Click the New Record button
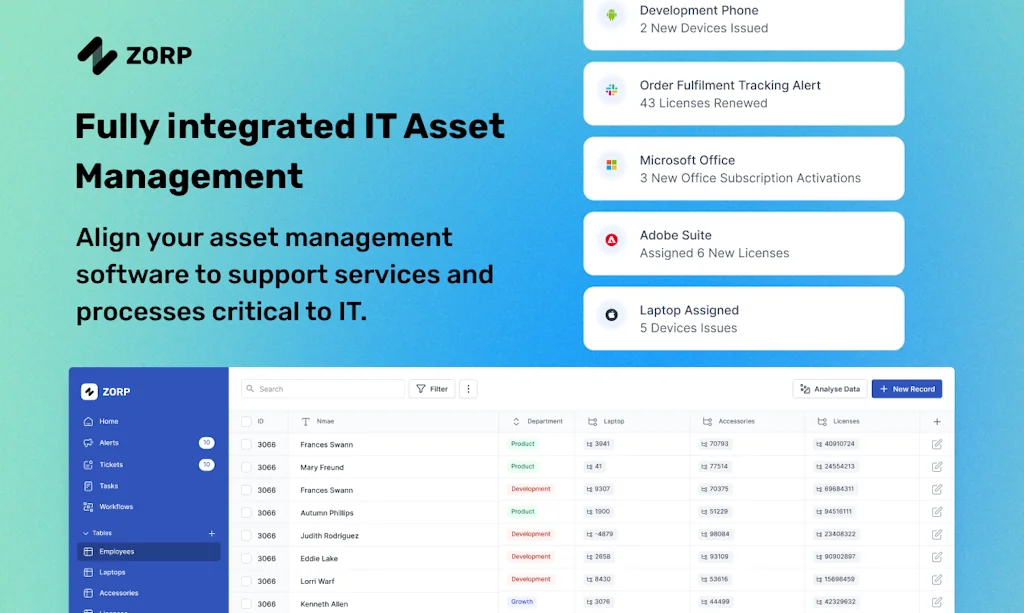Viewport: 1024px width, 613px height. click(x=906, y=389)
